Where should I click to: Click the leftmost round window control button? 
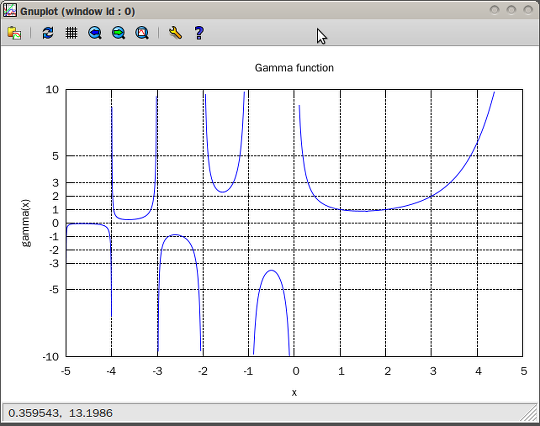495,10
